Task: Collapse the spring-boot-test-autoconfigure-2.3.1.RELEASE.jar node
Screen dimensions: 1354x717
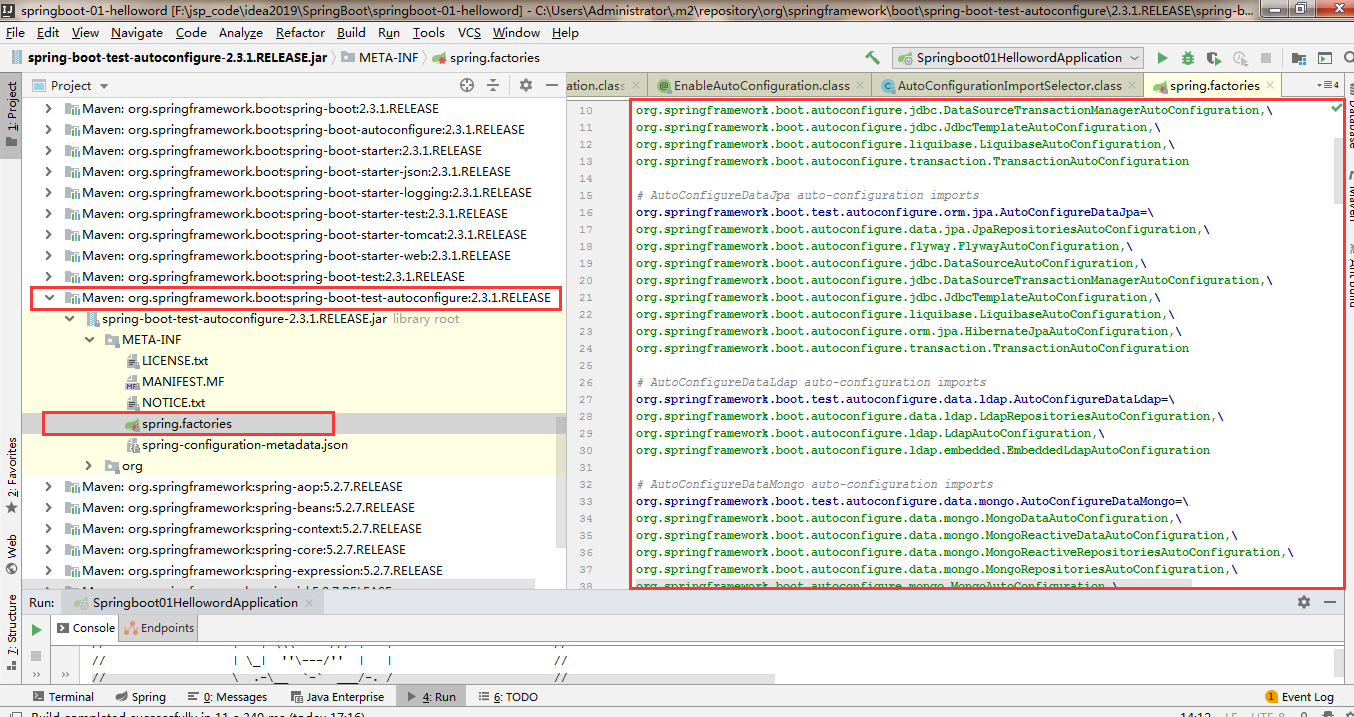Action: [x=70, y=319]
